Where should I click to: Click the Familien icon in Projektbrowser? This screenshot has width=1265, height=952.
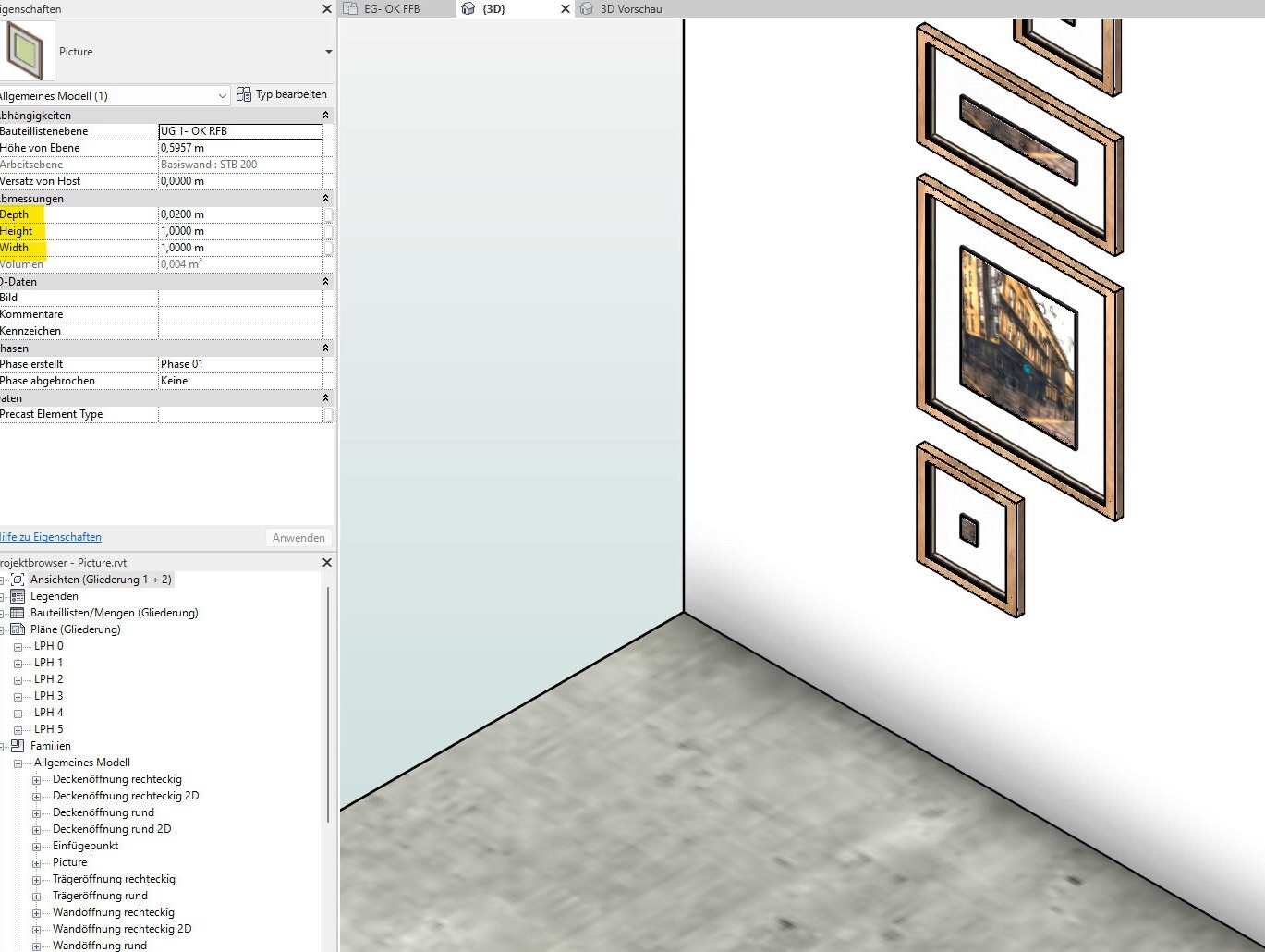coord(19,746)
